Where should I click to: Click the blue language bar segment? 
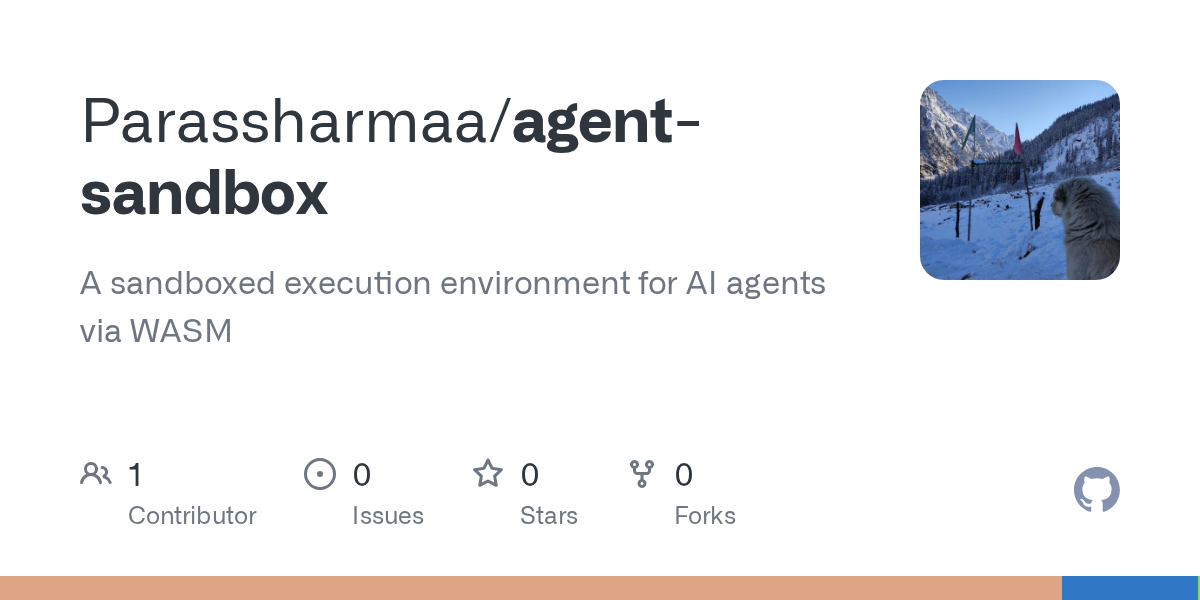pyautogui.click(x=1129, y=588)
